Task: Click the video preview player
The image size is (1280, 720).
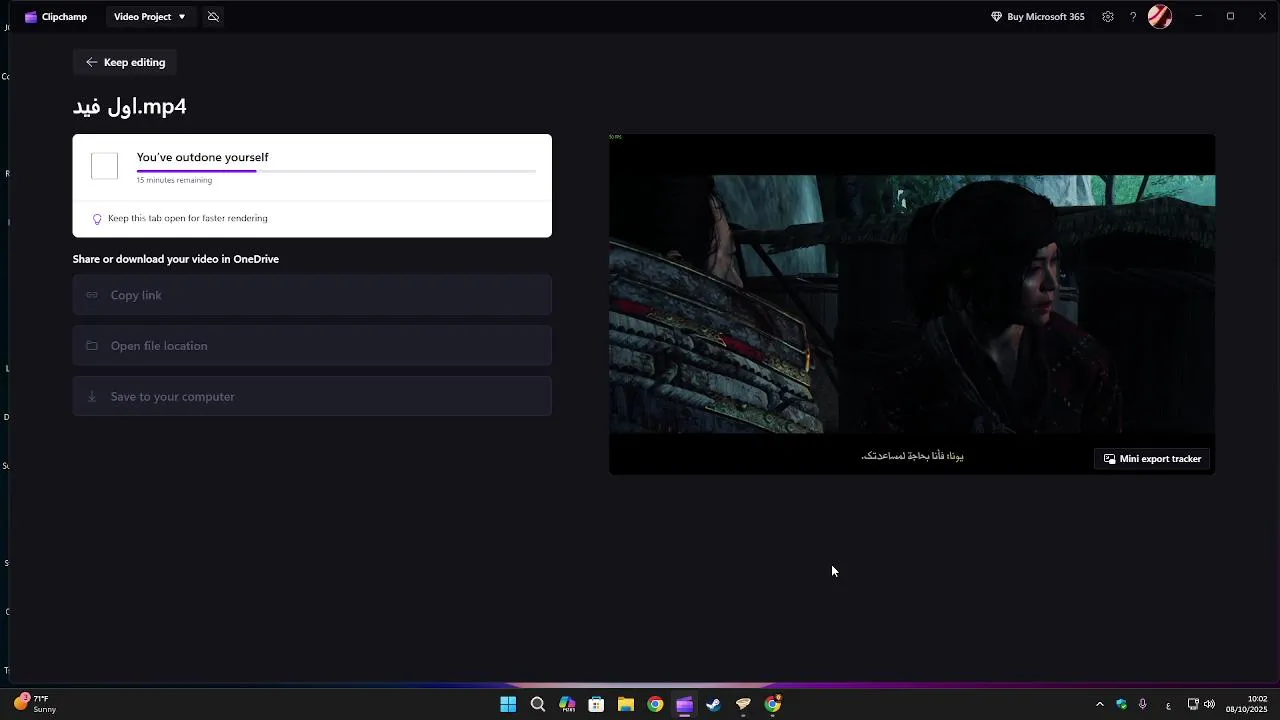Action: click(912, 304)
